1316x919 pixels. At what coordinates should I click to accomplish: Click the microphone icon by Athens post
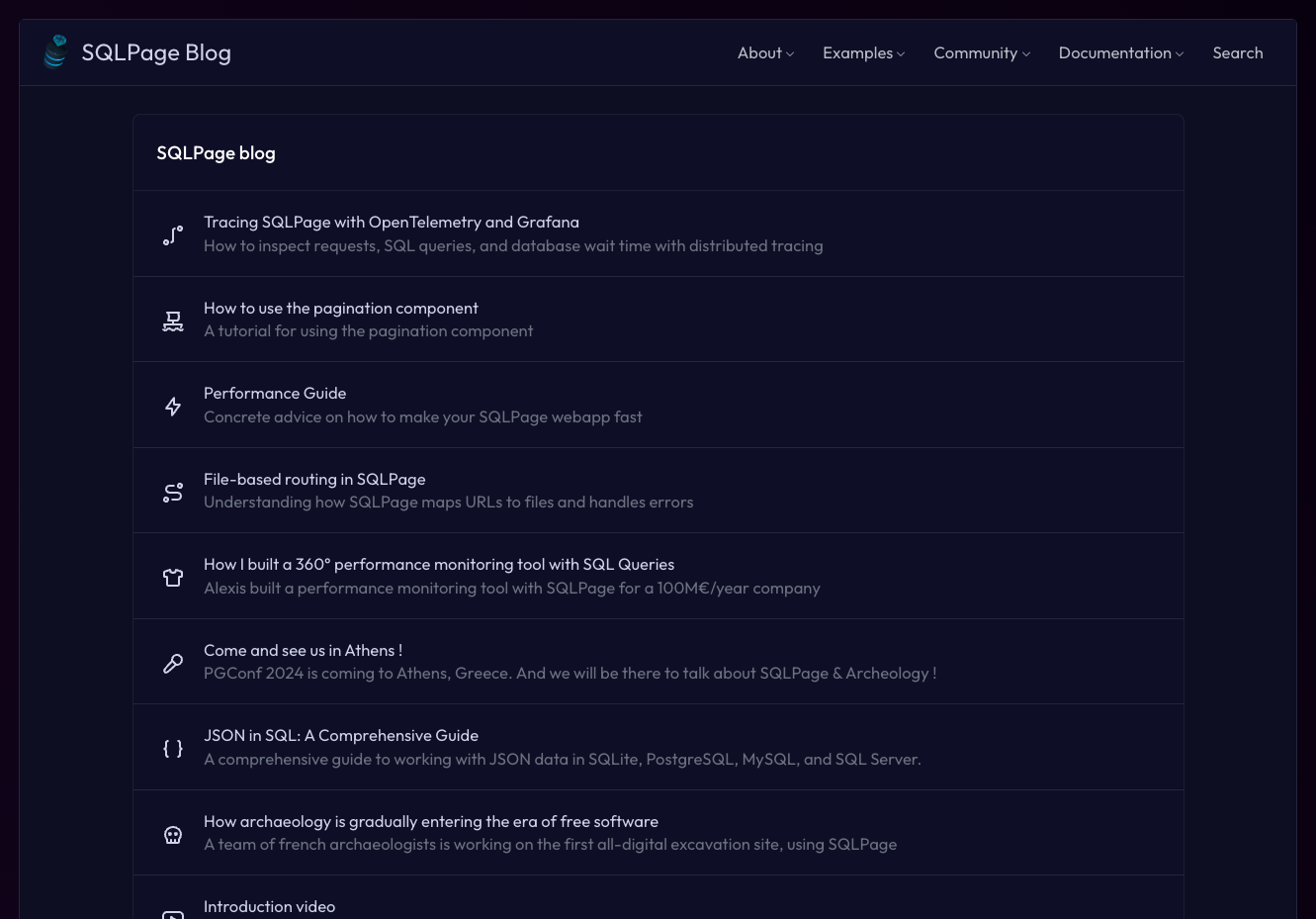tap(173, 663)
